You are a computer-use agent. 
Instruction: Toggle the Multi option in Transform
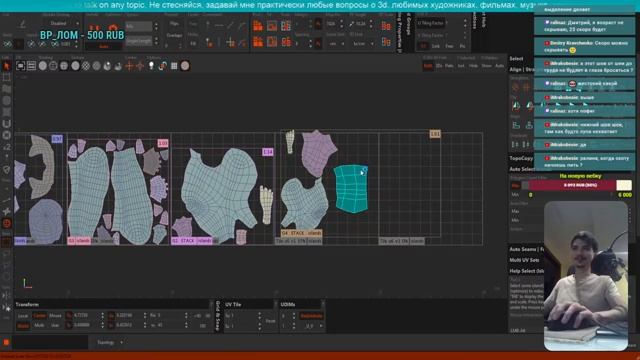39,326
